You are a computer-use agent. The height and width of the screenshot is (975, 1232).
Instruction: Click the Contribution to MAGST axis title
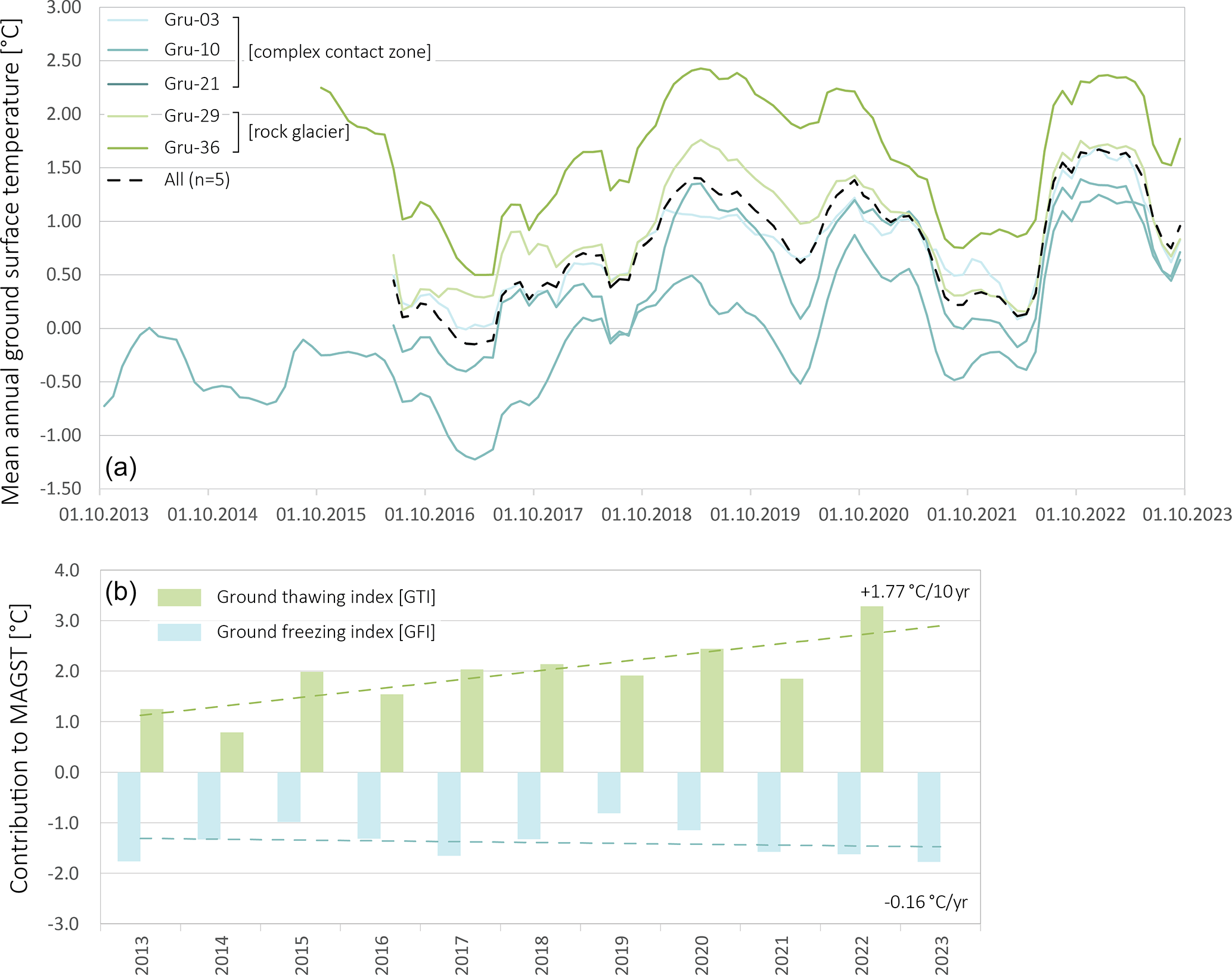click(19, 748)
